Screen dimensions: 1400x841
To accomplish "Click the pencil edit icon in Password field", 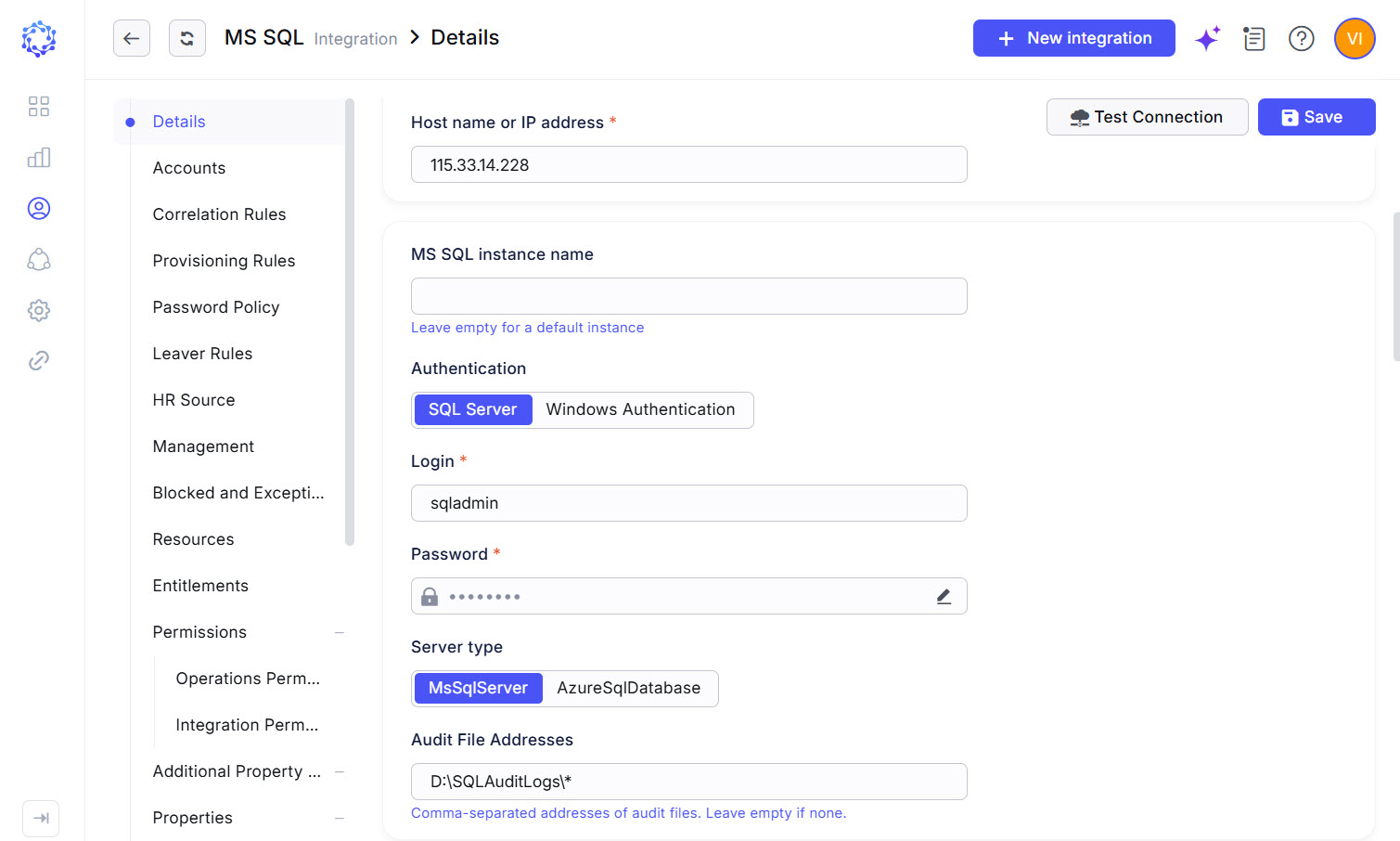I will pos(944,596).
